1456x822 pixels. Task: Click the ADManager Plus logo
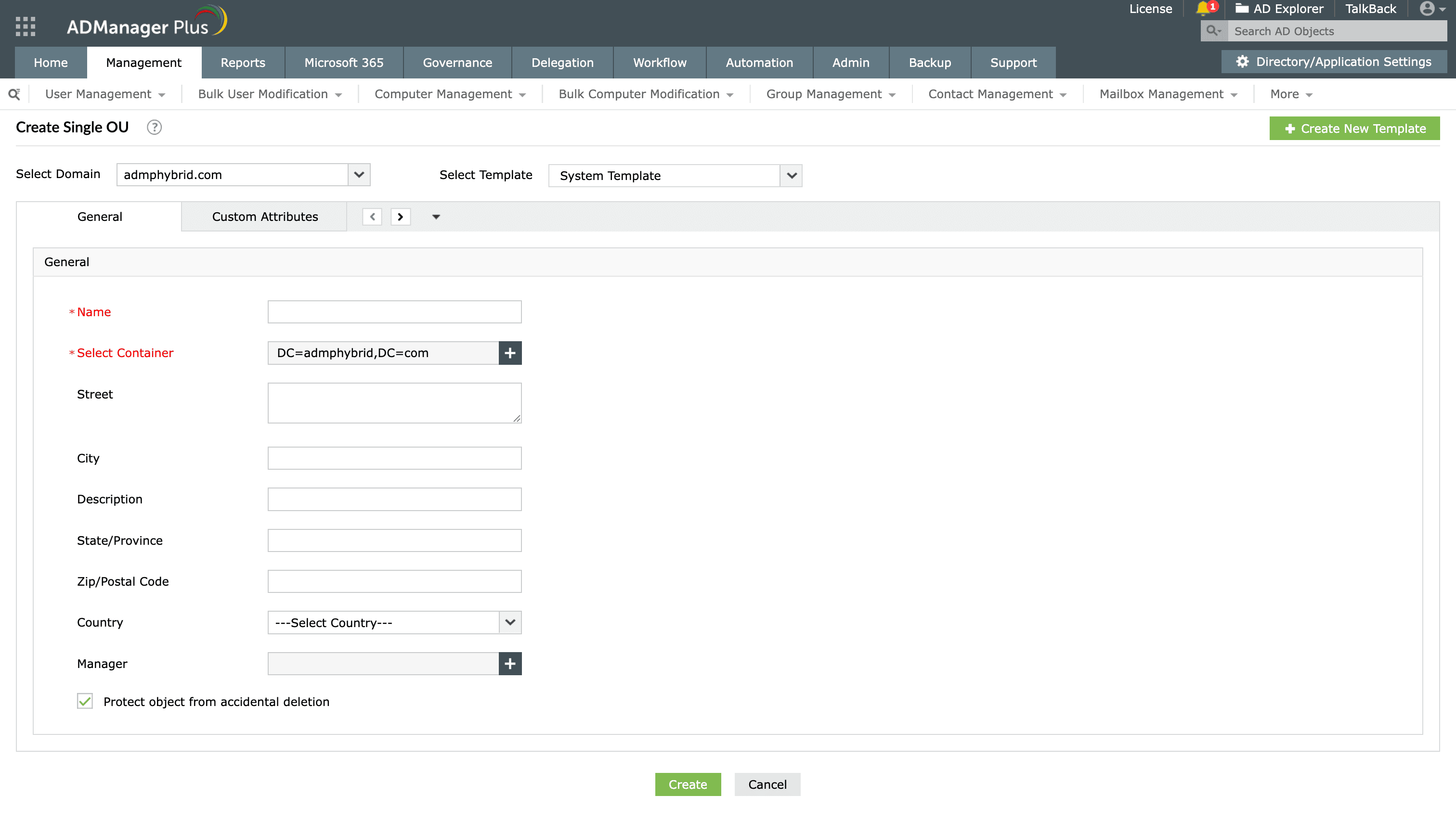[146, 22]
